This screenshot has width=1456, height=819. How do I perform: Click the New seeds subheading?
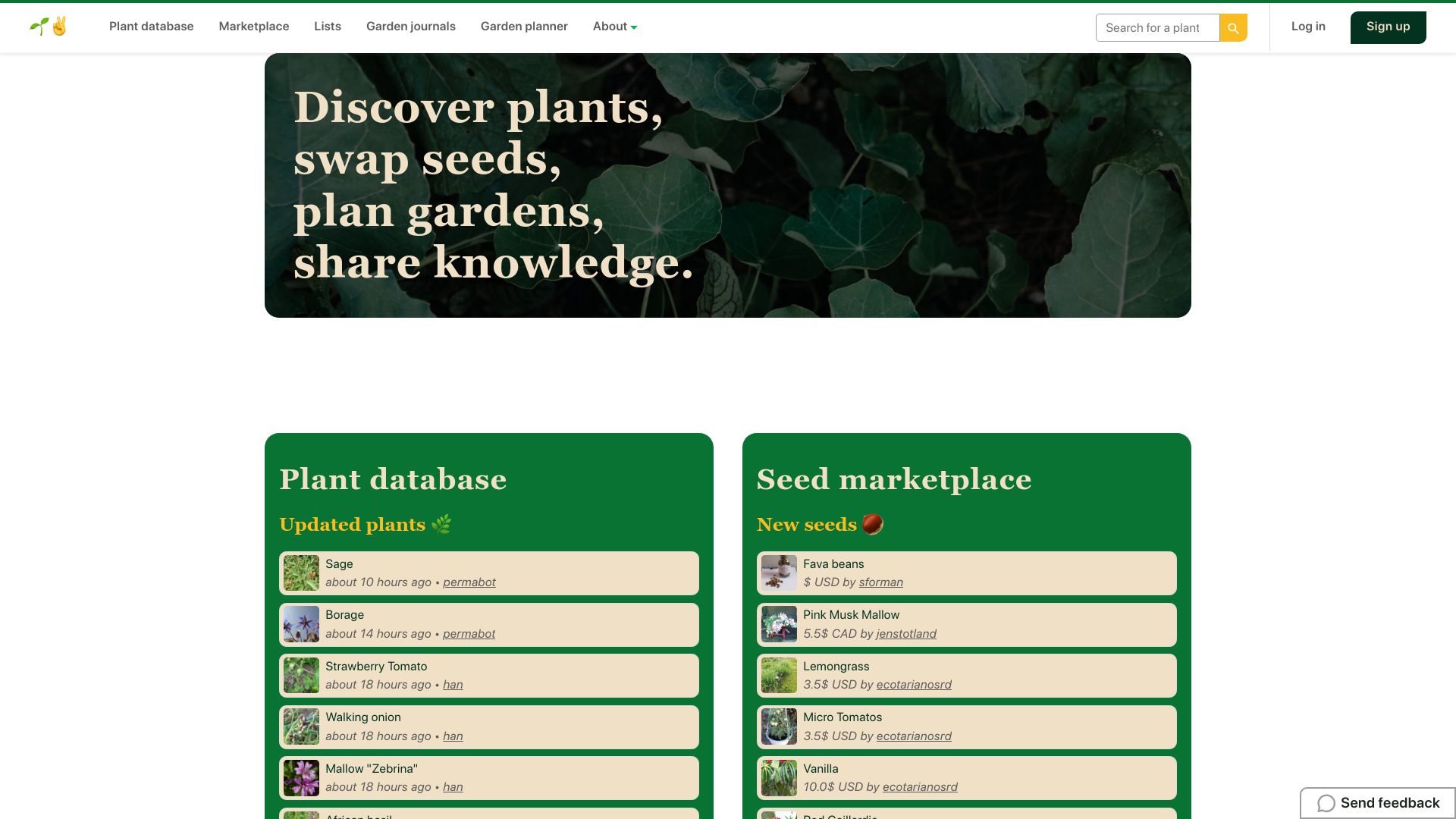(x=821, y=524)
